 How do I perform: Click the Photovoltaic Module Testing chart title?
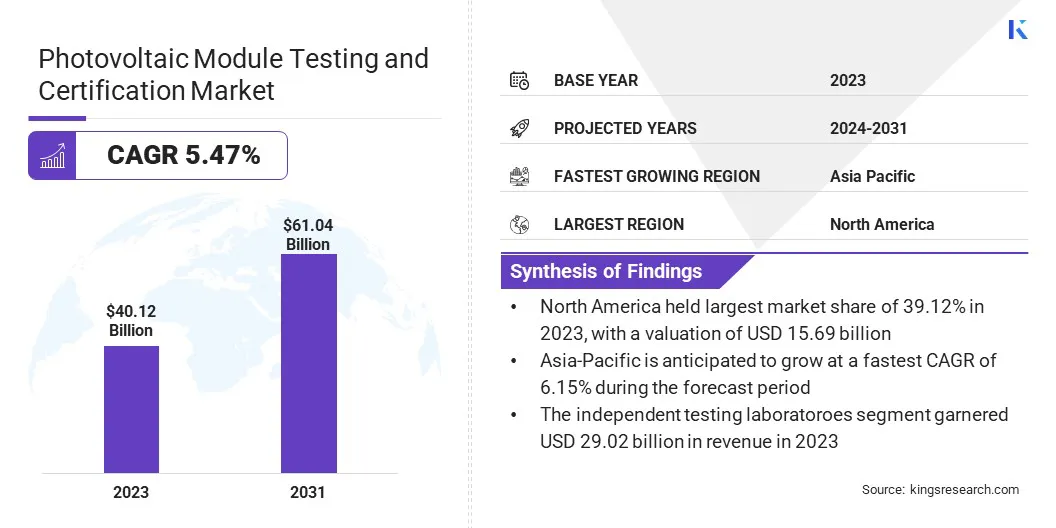(x=233, y=74)
